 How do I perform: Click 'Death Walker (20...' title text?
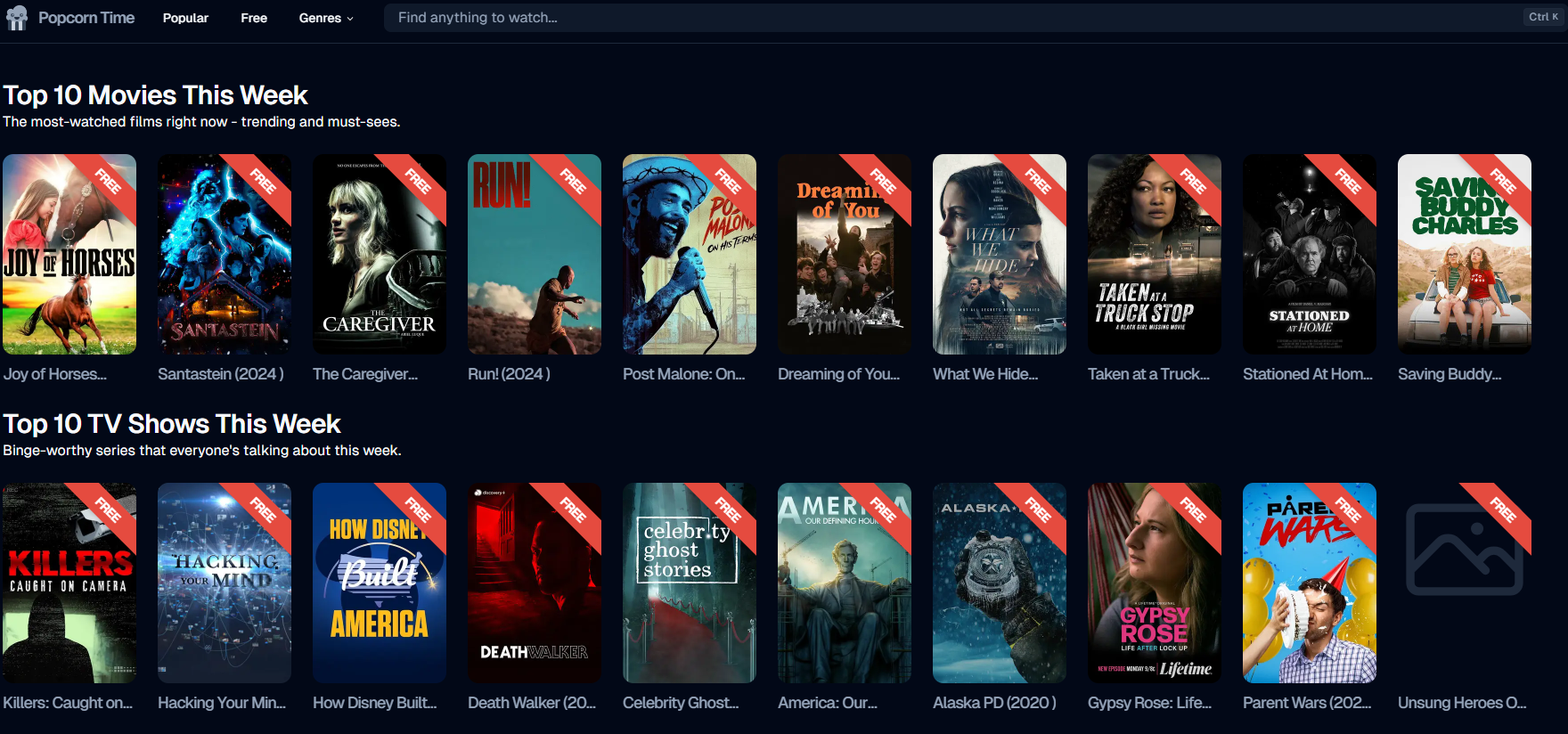pyautogui.click(x=532, y=703)
